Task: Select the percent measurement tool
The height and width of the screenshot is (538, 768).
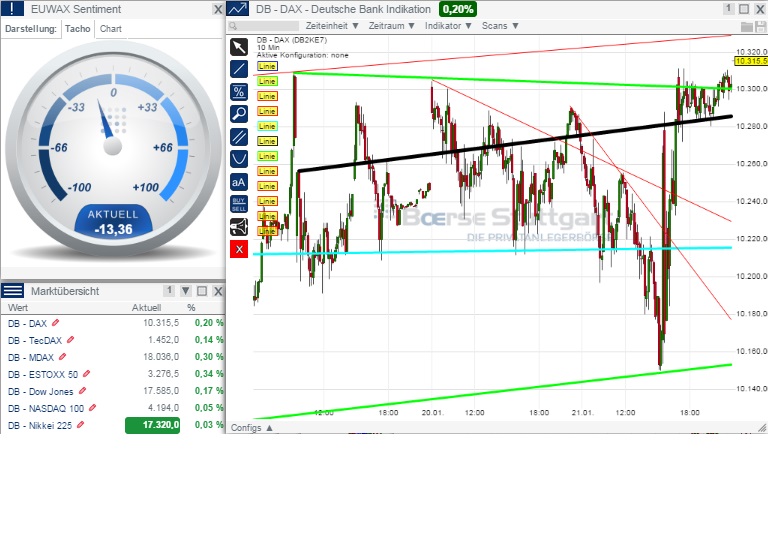Action: pos(239,92)
